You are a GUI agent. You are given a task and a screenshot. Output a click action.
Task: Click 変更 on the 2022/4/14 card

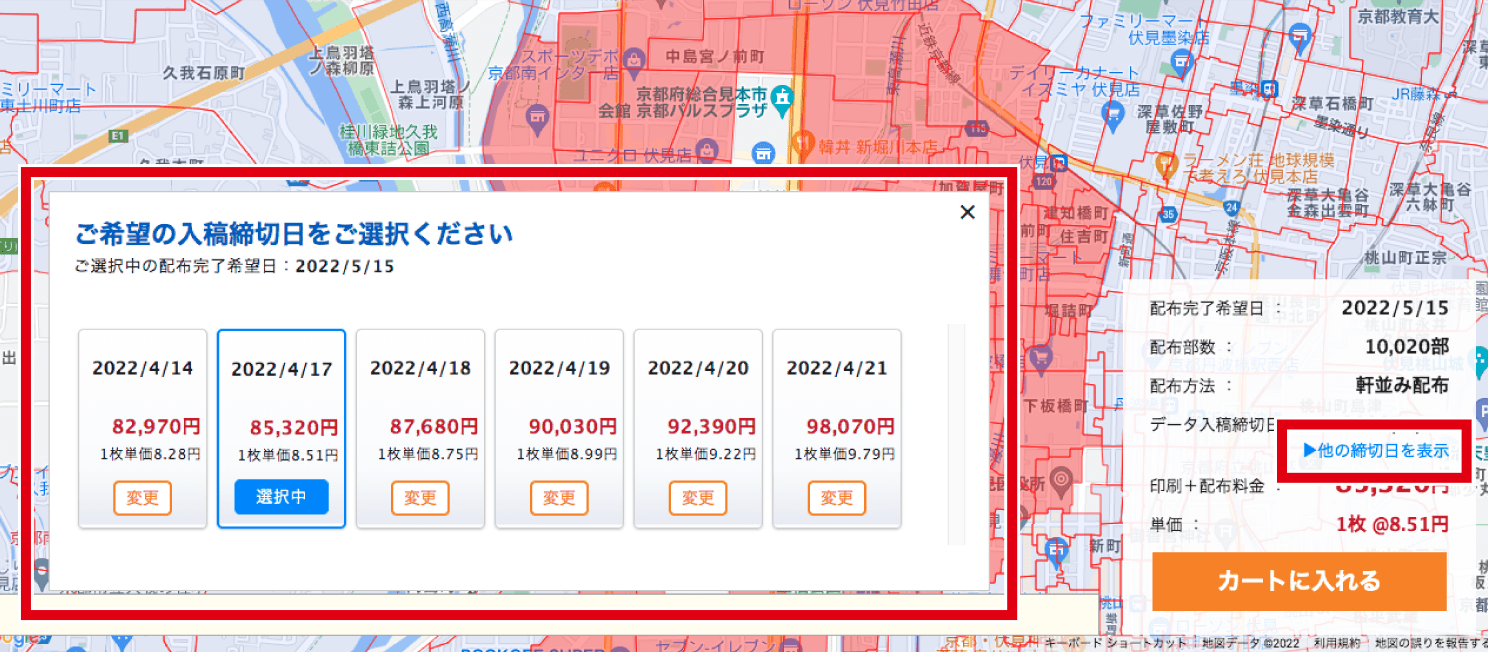click(143, 497)
